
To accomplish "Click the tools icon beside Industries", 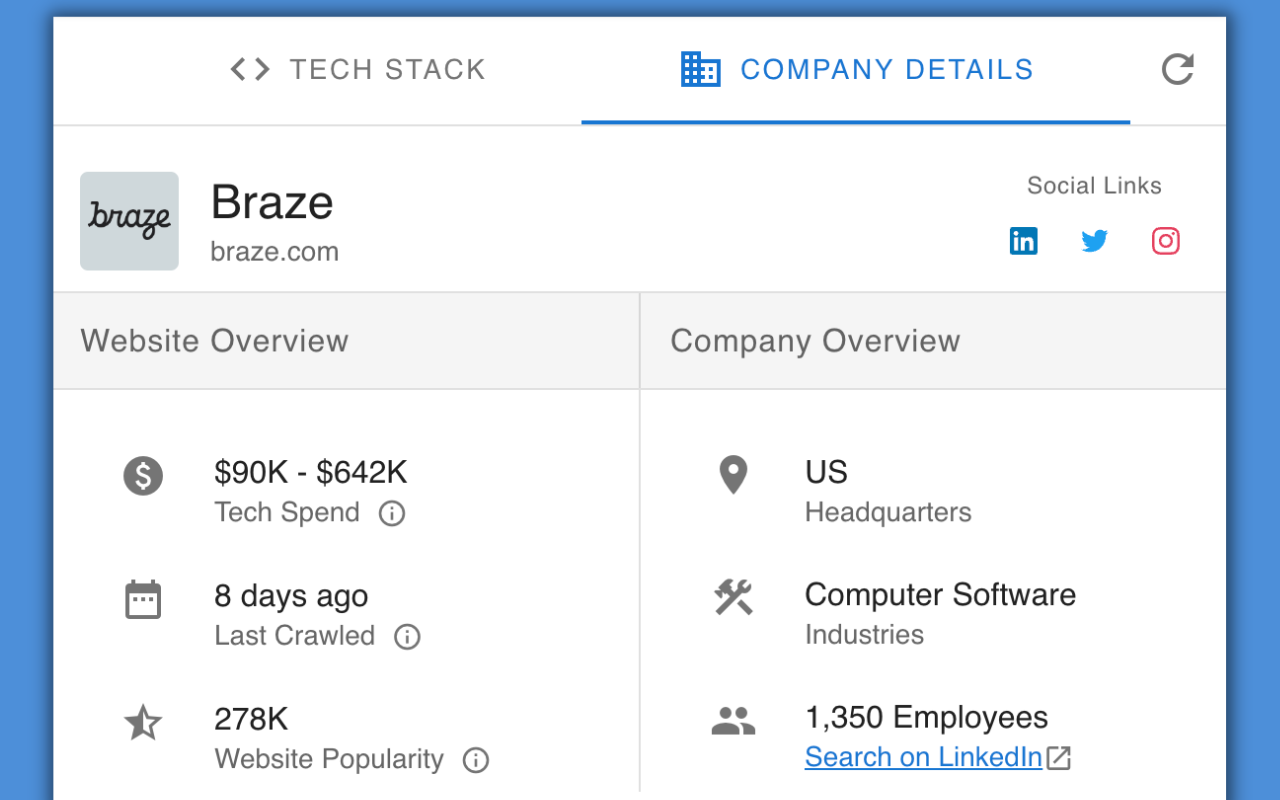I will (x=733, y=597).
